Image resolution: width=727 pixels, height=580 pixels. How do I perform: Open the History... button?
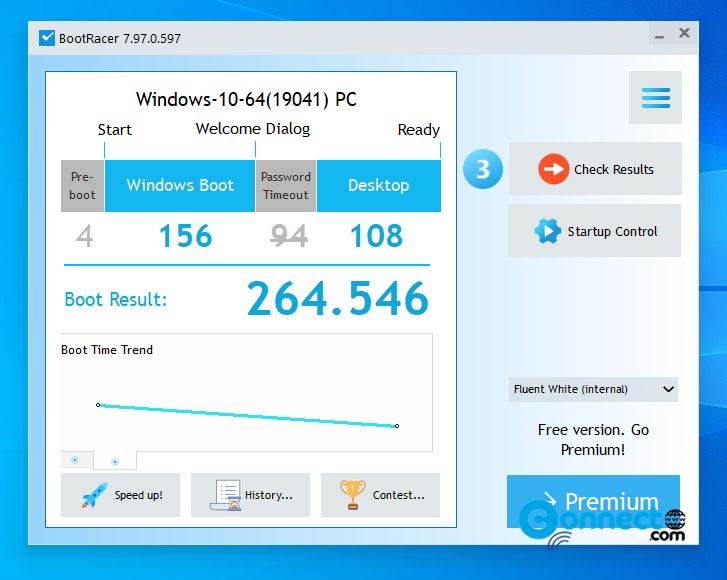[250, 495]
